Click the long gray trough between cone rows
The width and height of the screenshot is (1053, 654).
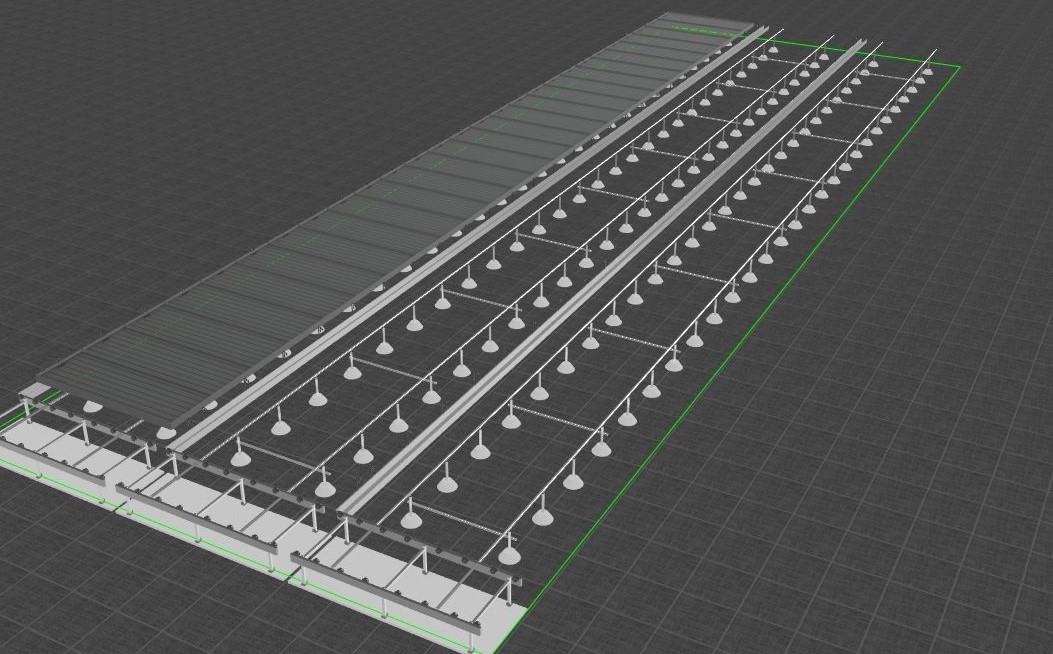600,281
